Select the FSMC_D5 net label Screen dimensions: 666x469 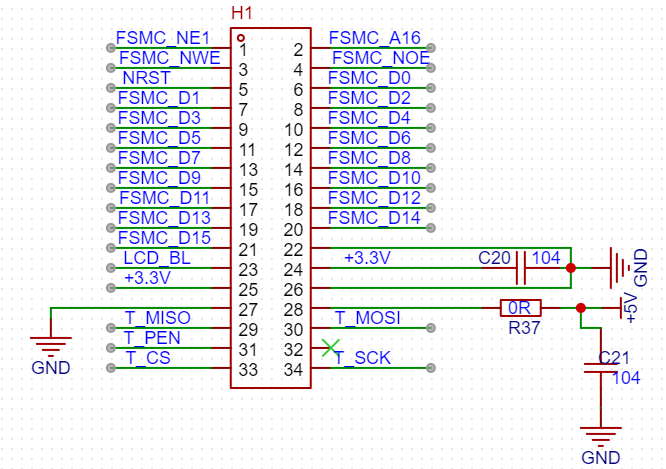click(159, 138)
